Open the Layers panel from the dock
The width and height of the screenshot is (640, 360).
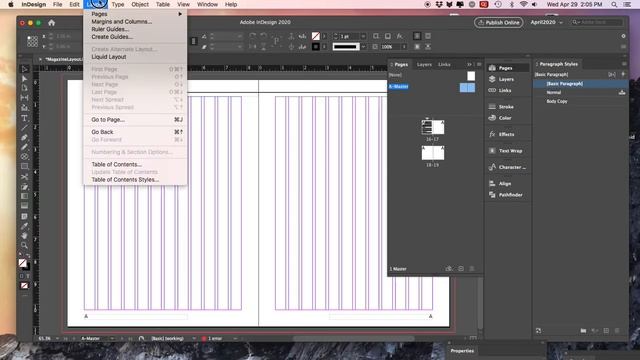click(506, 79)
